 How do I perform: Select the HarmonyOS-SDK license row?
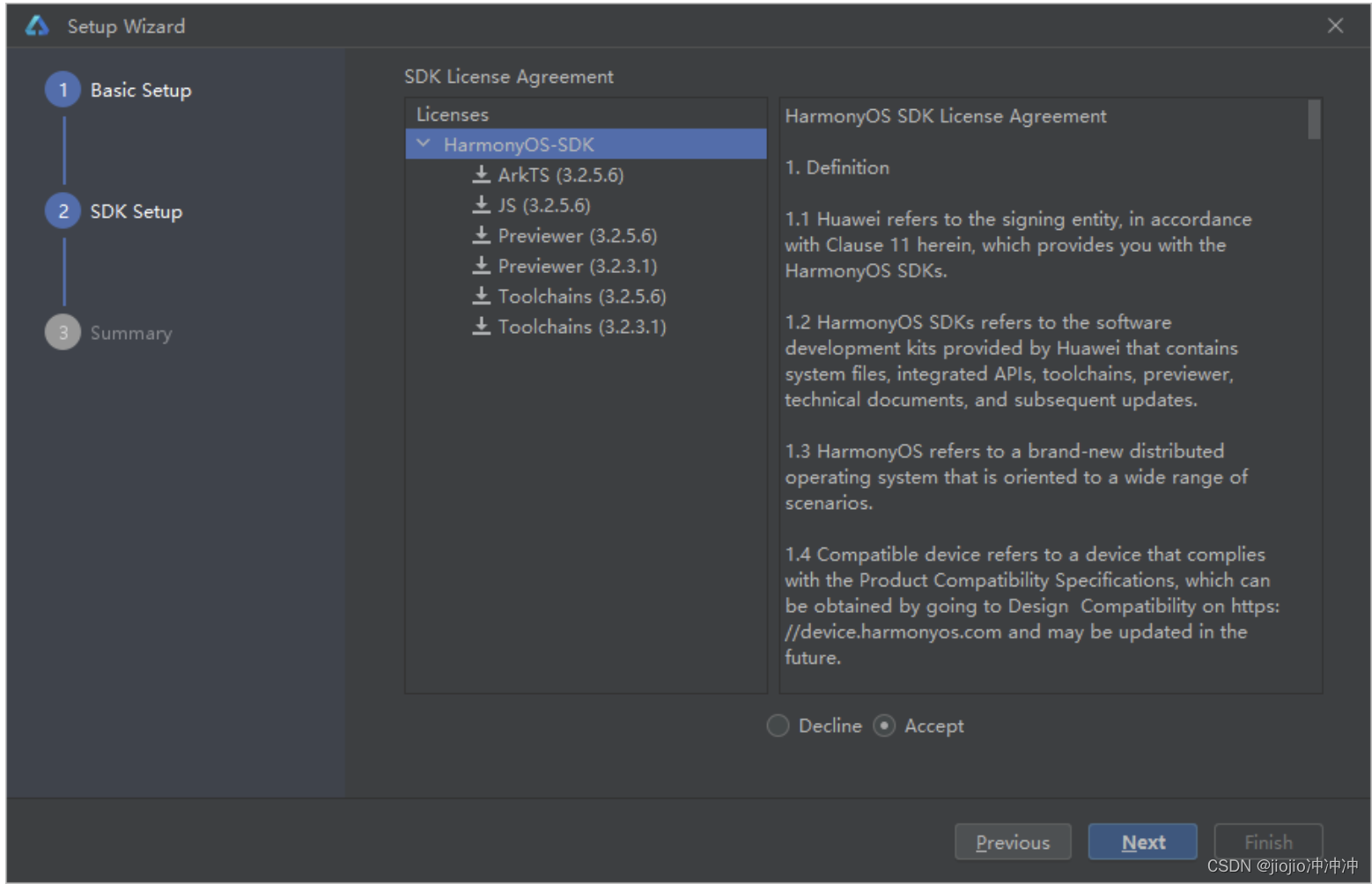[586, 144]
